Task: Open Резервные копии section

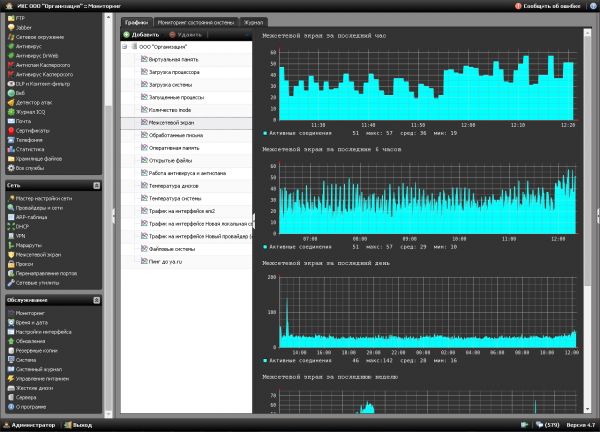Action: [38, 350]
